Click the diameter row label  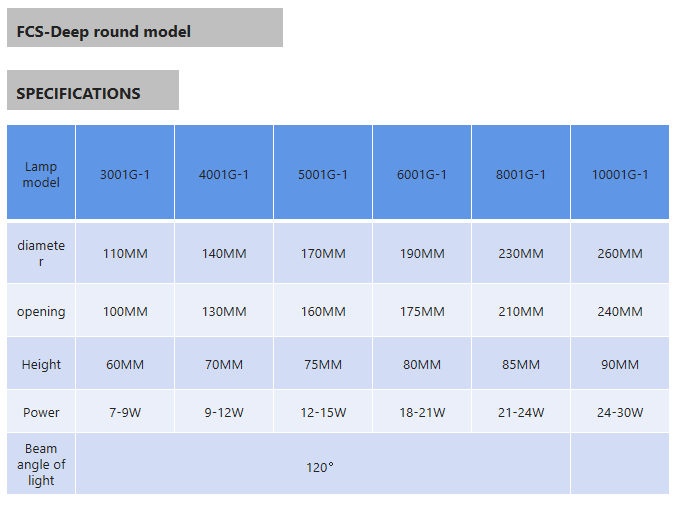41,253
